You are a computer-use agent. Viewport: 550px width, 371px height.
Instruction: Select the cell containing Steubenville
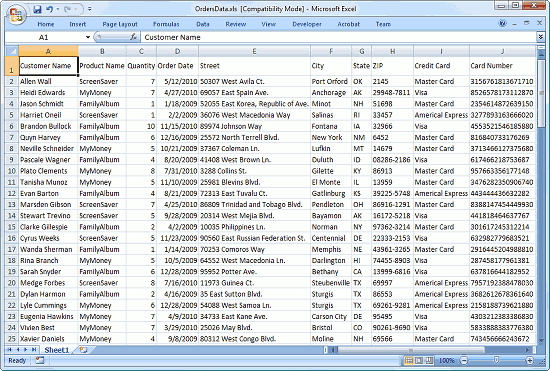pyautogui.click(x=331, y=283)
